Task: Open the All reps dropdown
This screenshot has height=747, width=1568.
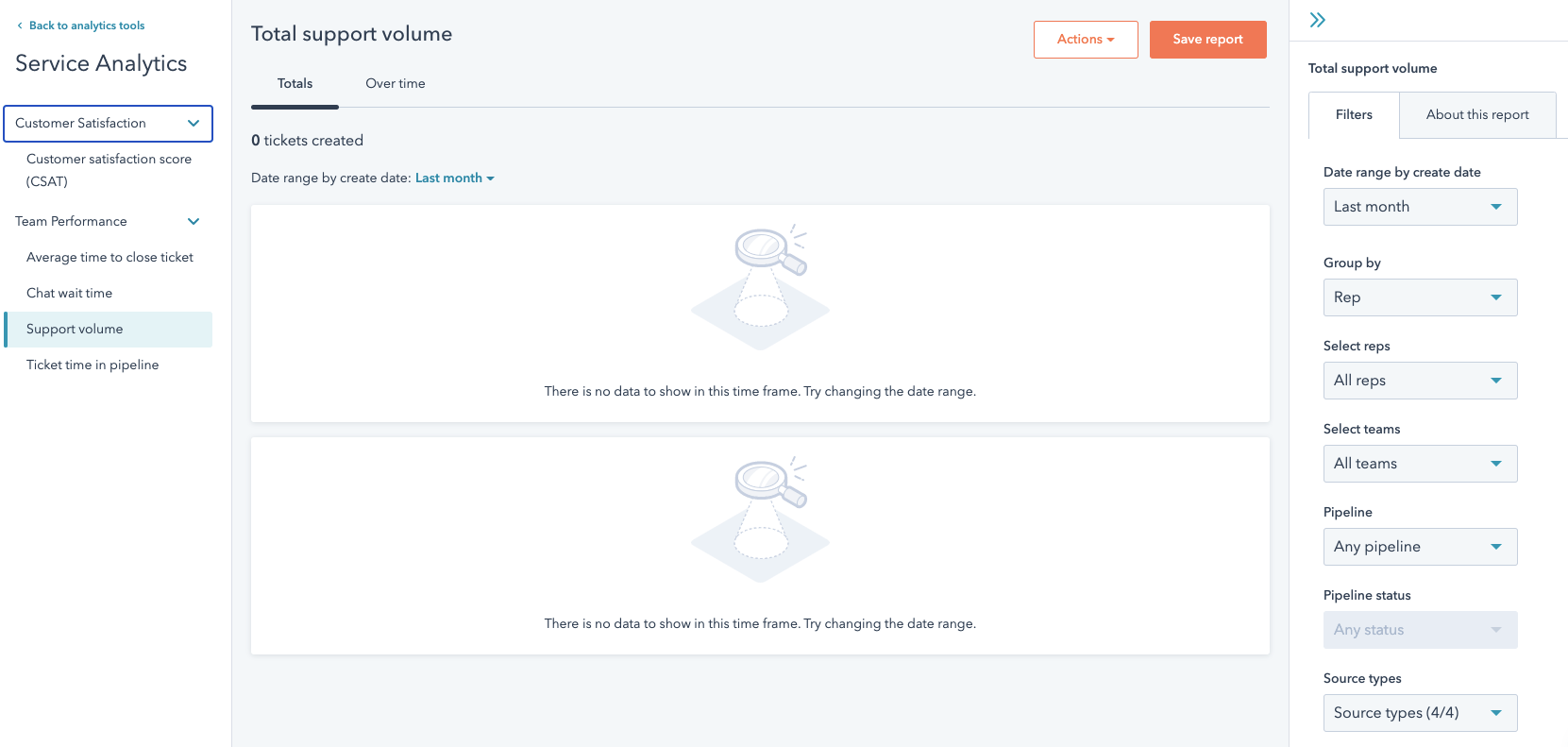Action: pos(1420,381)
